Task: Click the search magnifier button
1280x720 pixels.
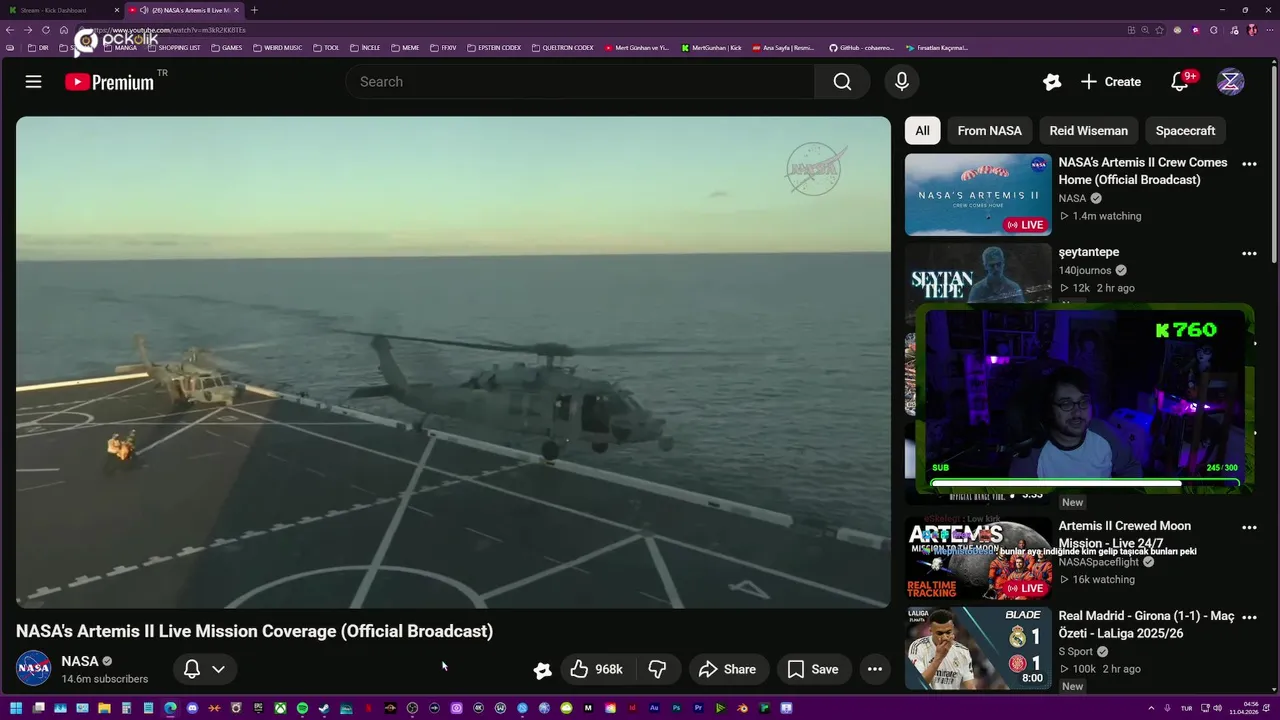Action: 842,82
